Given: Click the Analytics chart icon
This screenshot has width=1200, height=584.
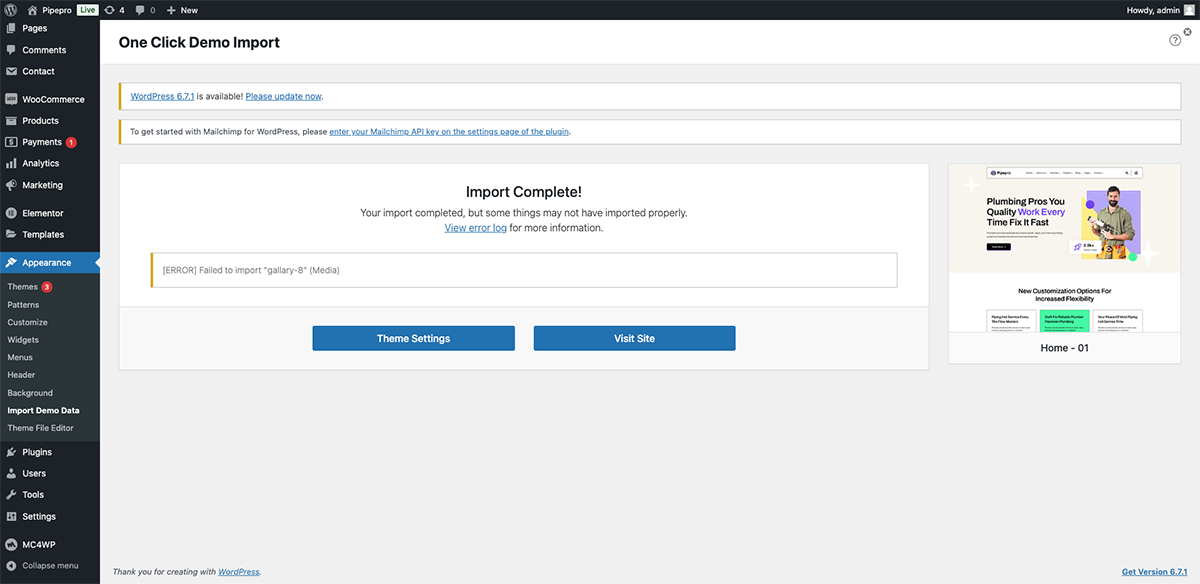Looking at the screenshot, I should pyautogui.click(x=11, y=163).
